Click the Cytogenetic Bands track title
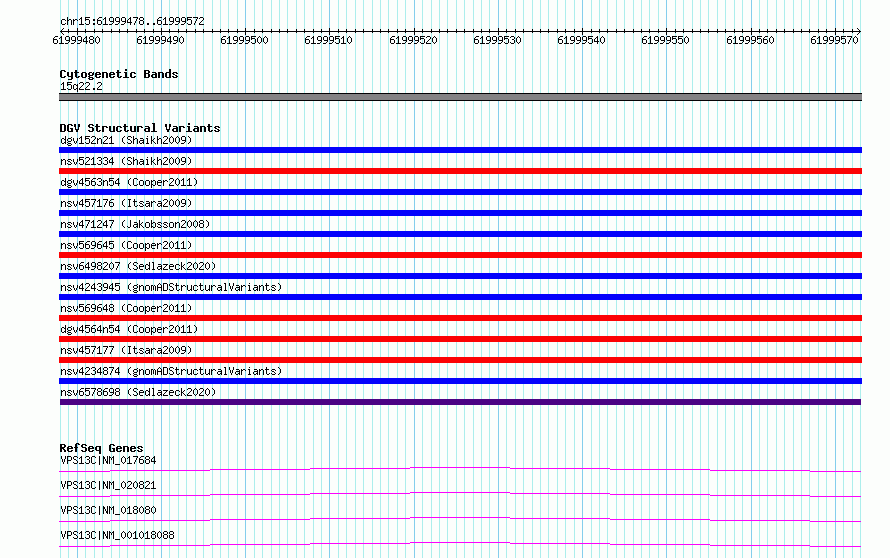The width and height of the screenshot is (890, 558). (x=119, y=74)
